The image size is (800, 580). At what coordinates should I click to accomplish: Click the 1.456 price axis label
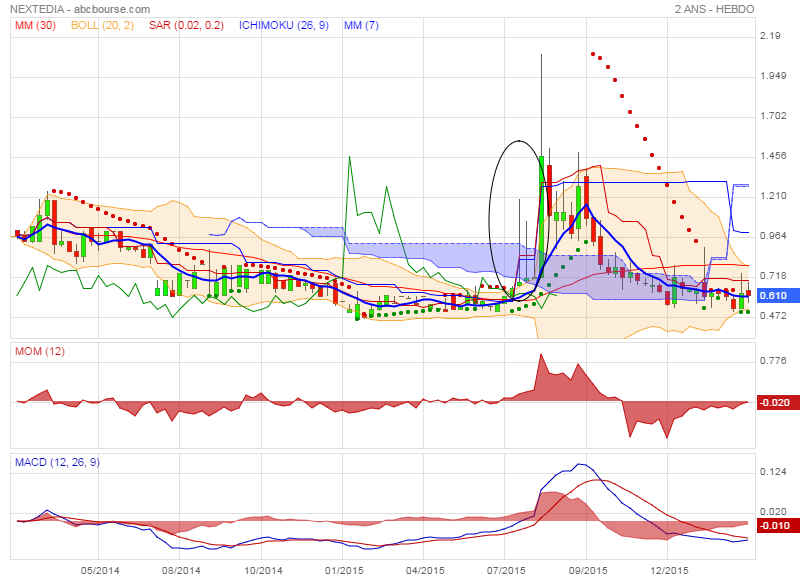[x=773, y=156]
